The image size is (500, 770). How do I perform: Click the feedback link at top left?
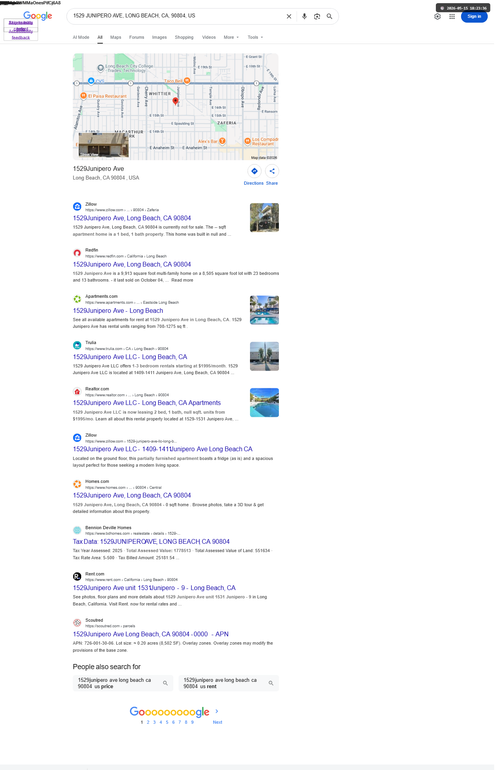point(21,37)
